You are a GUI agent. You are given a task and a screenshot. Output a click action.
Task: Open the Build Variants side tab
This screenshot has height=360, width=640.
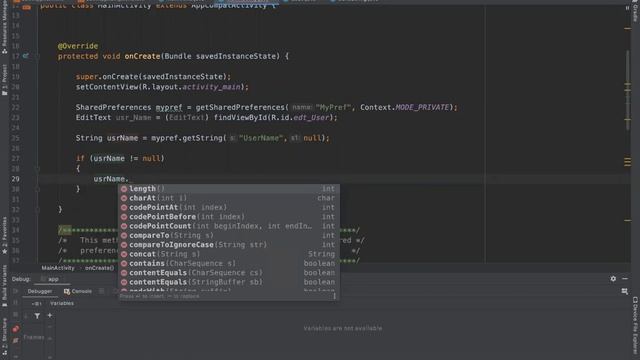click(4, 286)
